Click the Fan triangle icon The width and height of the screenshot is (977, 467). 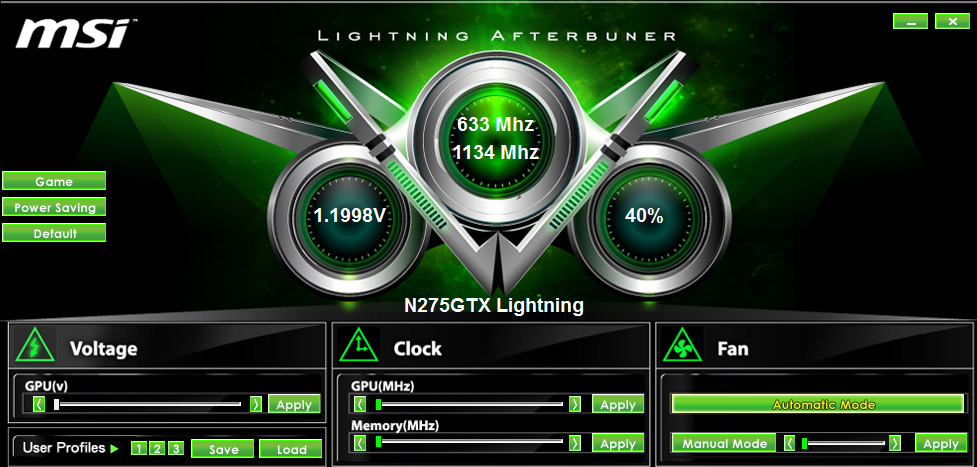coord(683,345)
